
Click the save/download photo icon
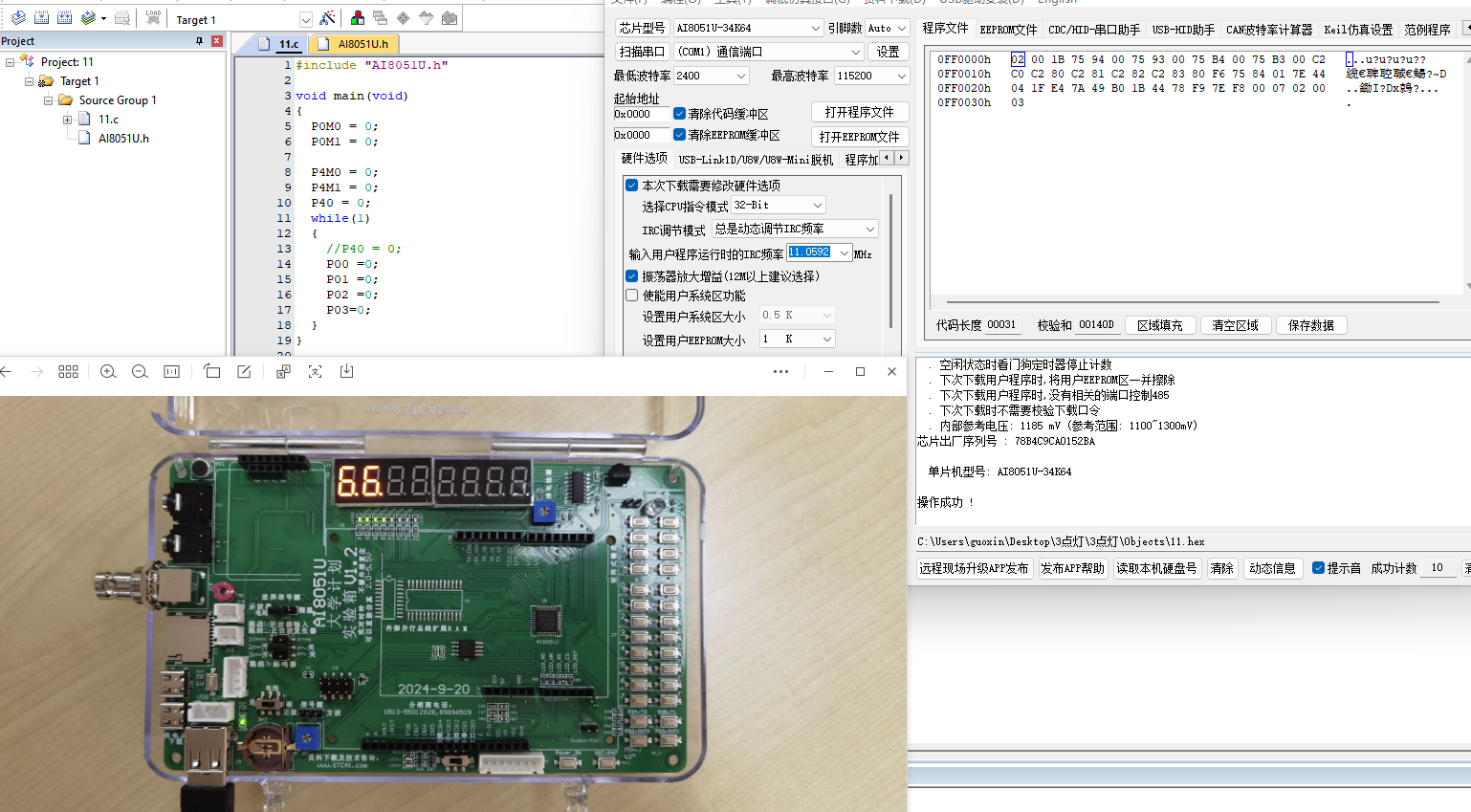point(346,372)
